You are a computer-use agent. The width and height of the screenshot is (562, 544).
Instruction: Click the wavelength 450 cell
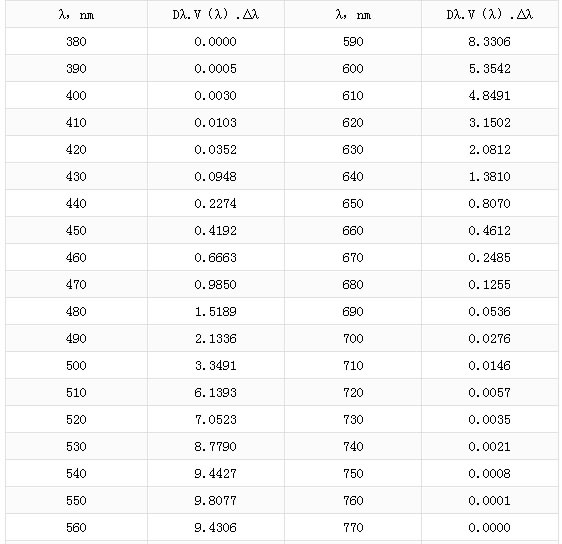(76, 230)
